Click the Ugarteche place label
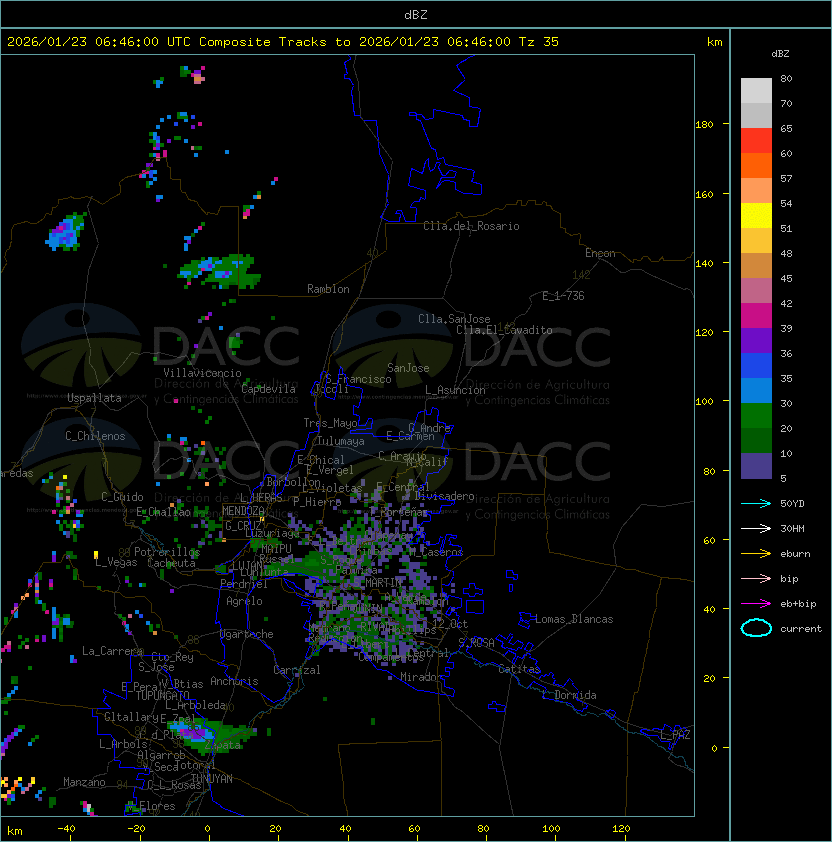The image size is (832, 842). click(247, 634)
